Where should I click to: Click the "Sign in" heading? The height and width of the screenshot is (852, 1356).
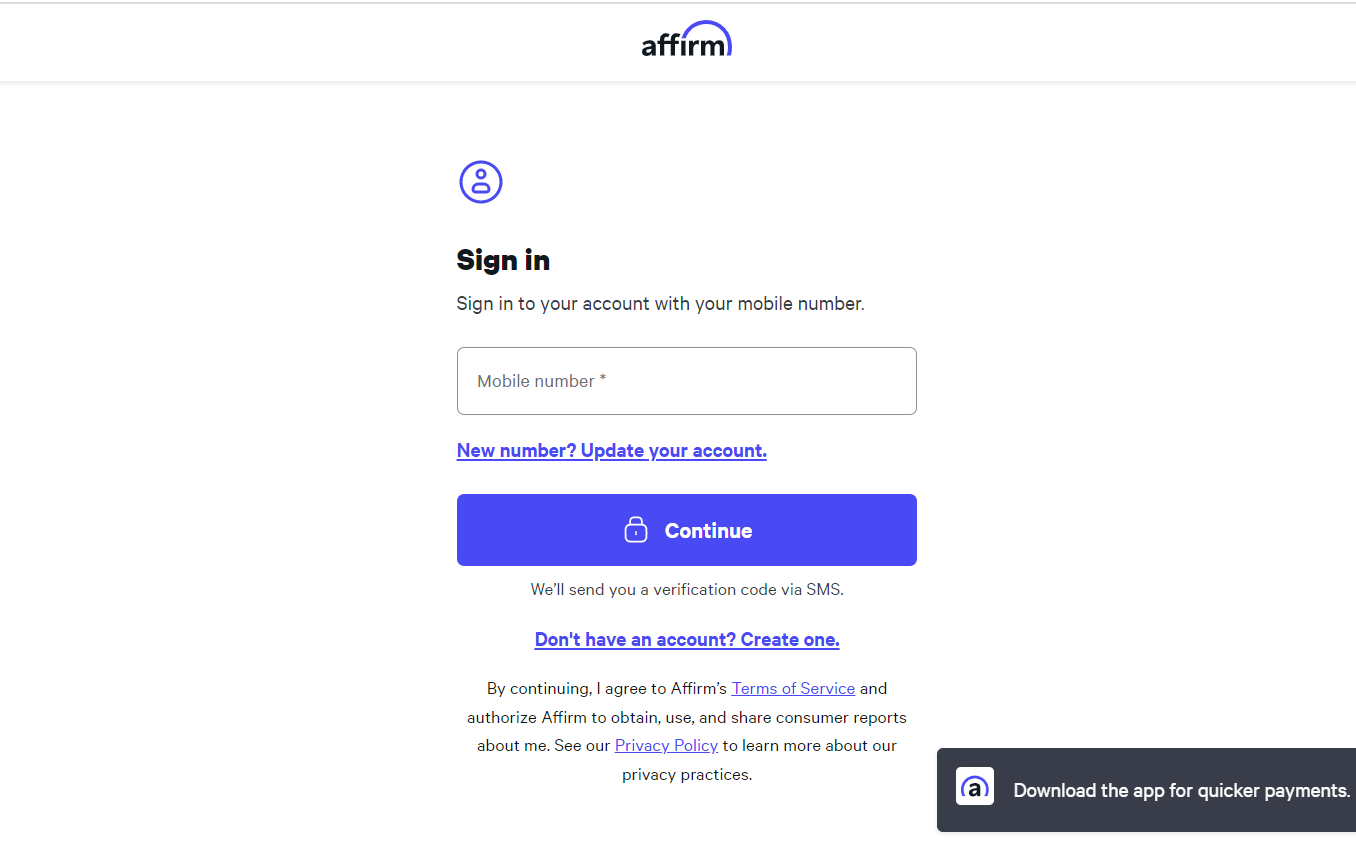point(503,261)
